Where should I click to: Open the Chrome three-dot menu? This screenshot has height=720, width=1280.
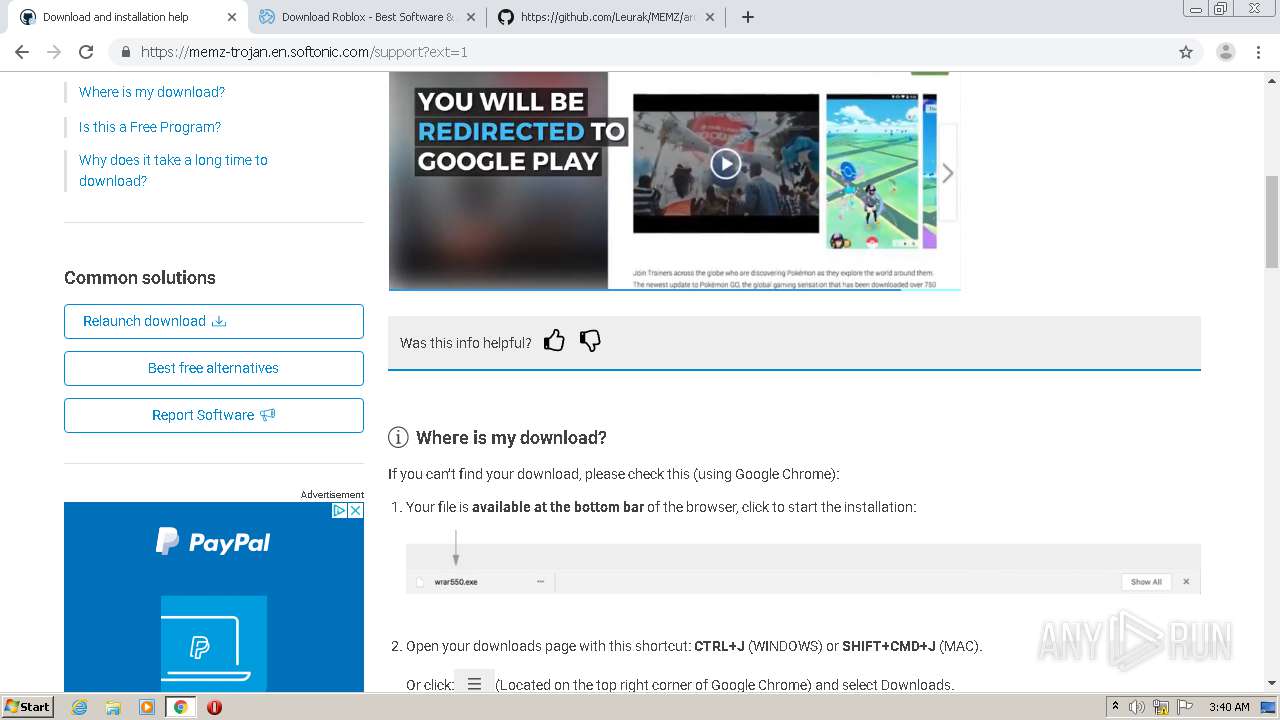pos(1260,52)
